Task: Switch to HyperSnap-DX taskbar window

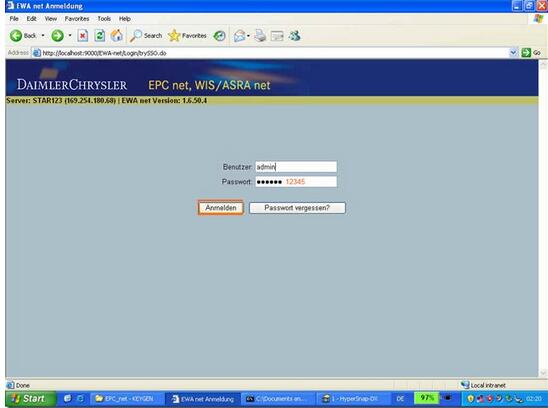Action: point(354,399)
